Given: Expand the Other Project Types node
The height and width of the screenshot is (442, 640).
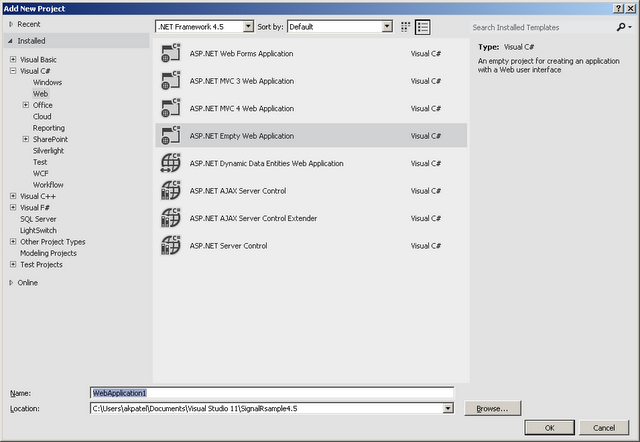Looking at the screenshot, I should coord(13,242).
